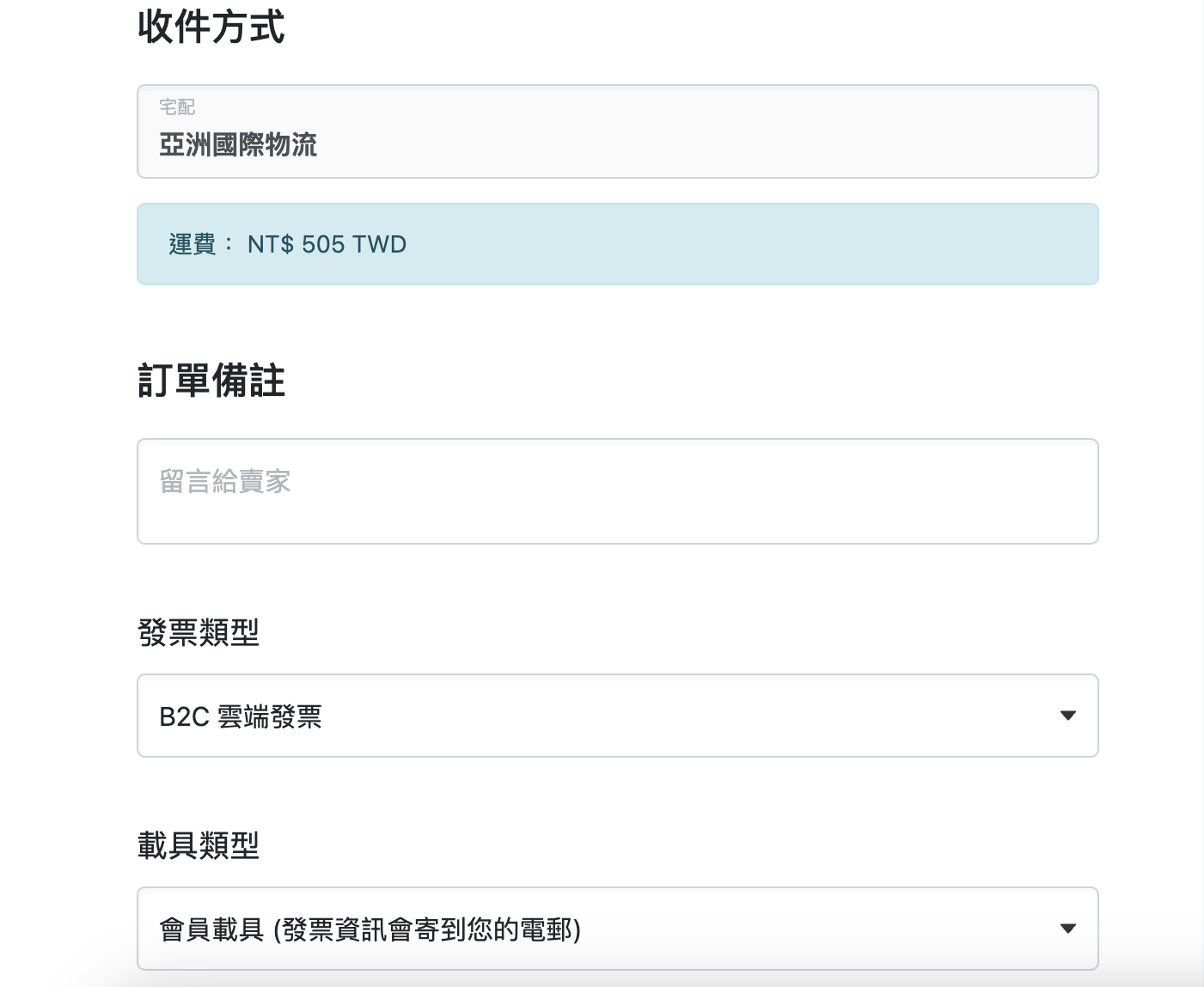The image size is (1204, 987).
Task: Click the invoice type selection box
Action: (617, 715)
